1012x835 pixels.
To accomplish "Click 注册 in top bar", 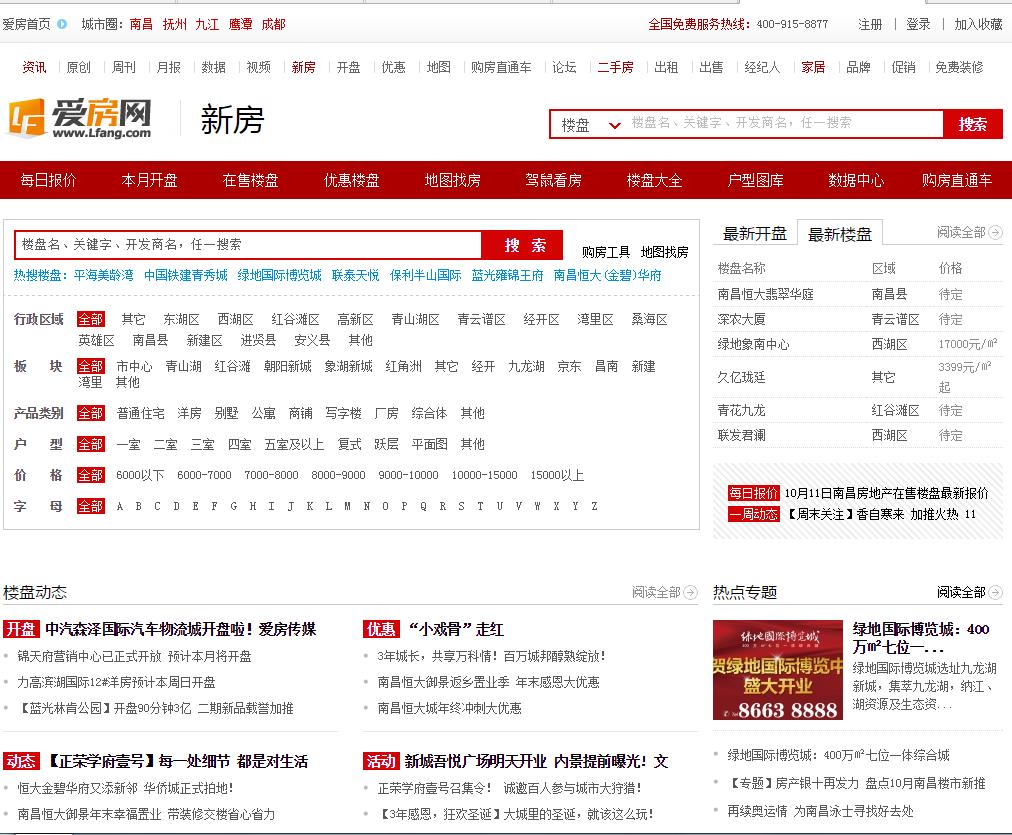I will 869,25.
